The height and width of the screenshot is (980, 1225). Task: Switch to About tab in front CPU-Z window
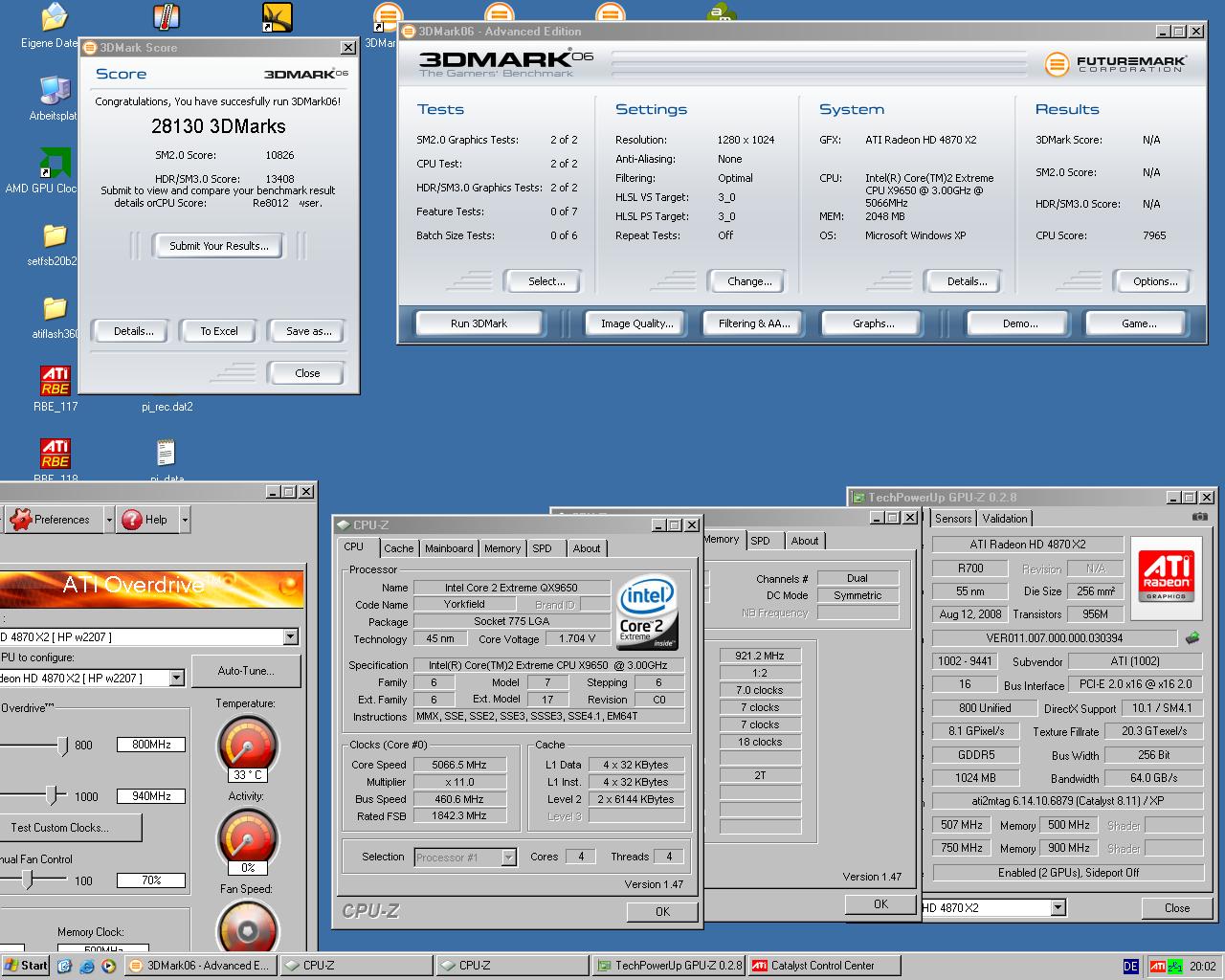[587, 548]
